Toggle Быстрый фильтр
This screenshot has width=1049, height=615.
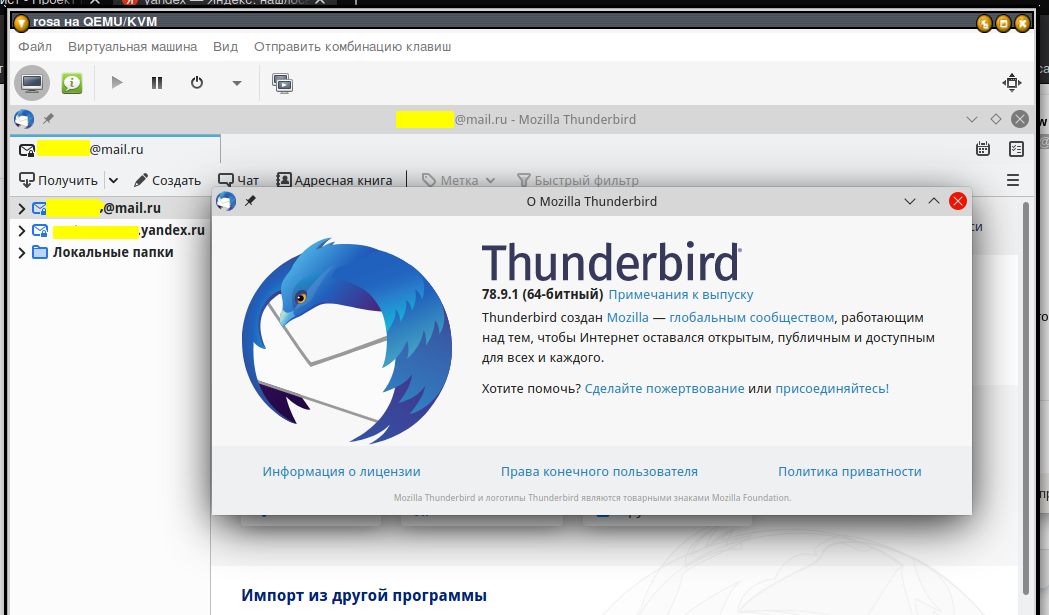pos(578,180)
